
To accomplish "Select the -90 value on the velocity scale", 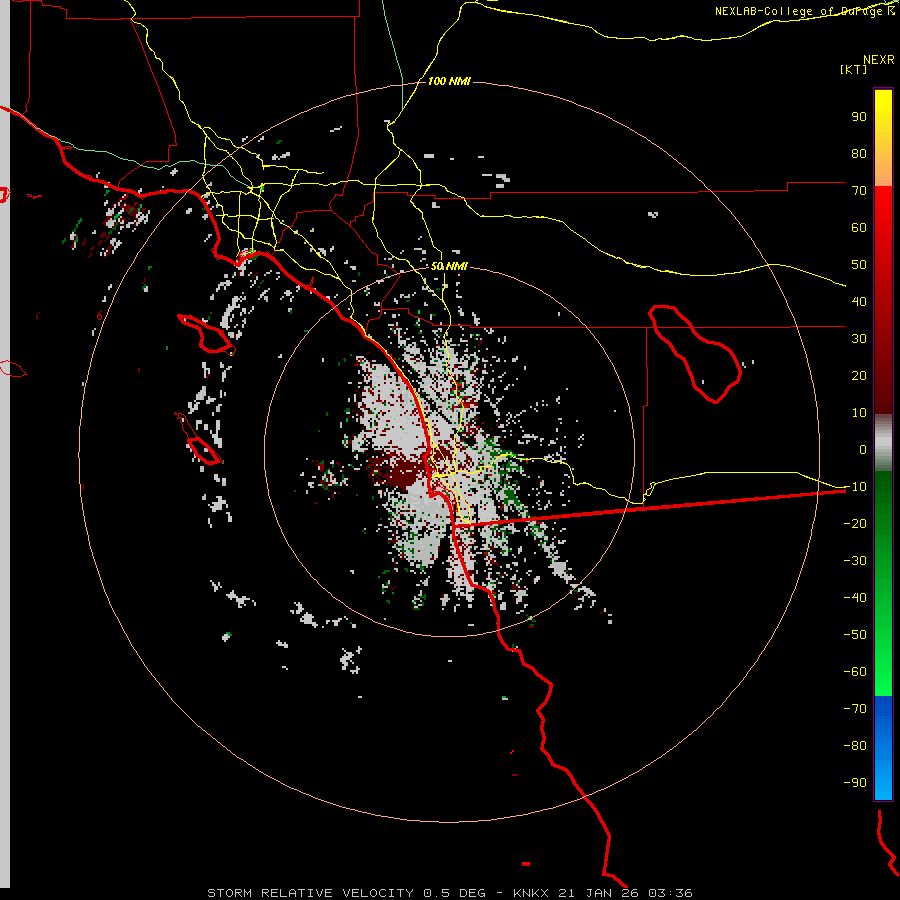I will 855,782.
